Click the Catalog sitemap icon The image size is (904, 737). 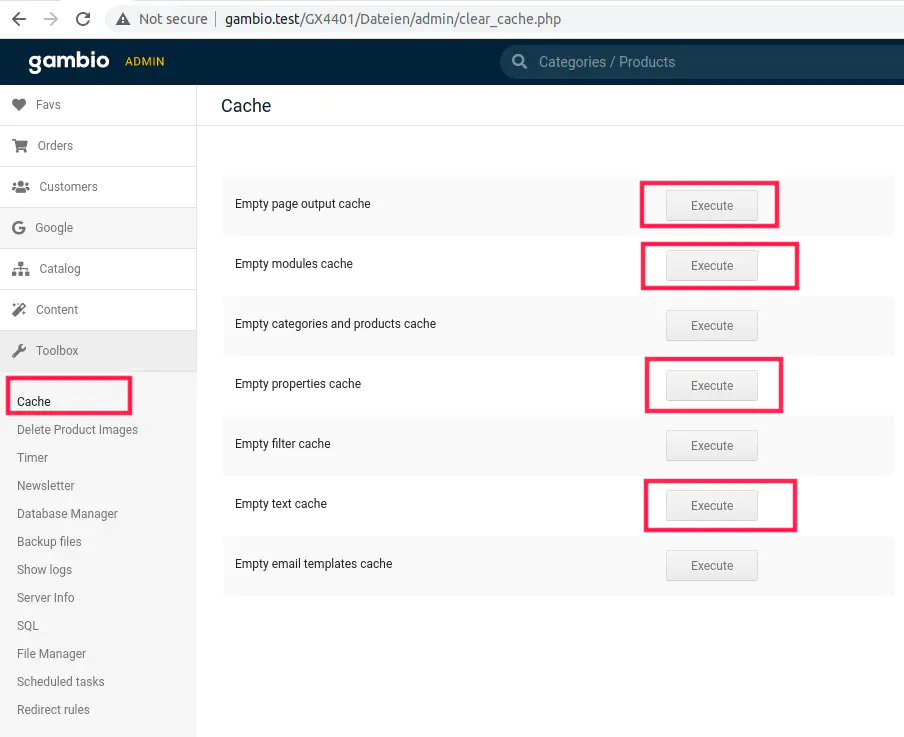[x=20, y=269]
